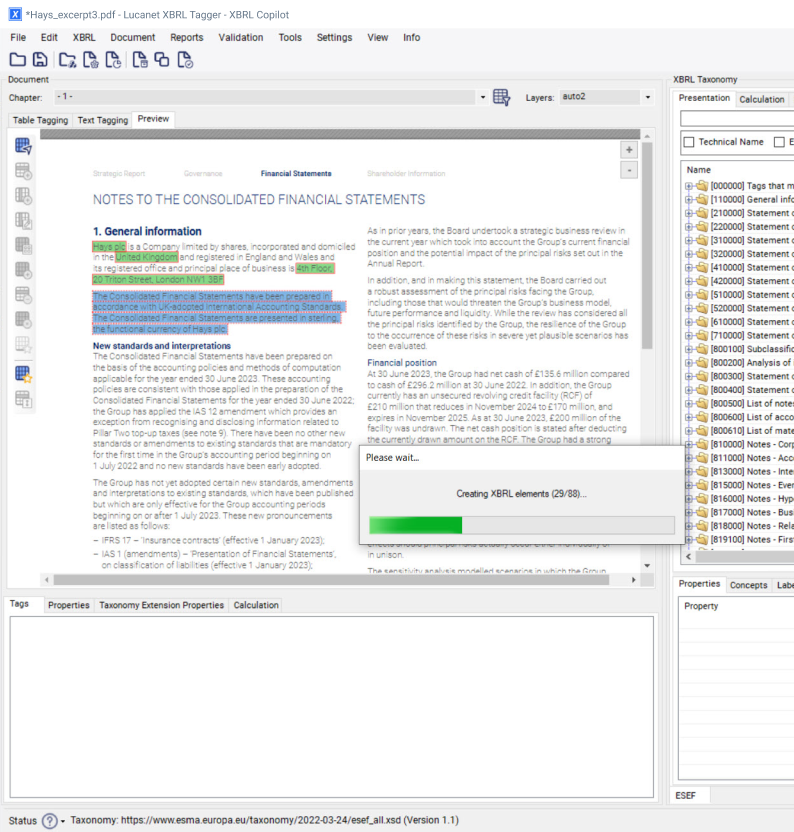Open the Chapter dropdown
Image resolution: width=794 pixels, height=832 pixels.
pos(483,97)
